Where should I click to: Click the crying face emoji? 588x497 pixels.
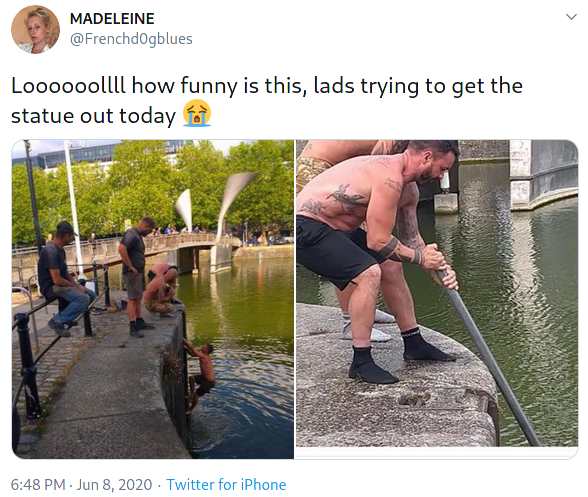pos(196,113)
